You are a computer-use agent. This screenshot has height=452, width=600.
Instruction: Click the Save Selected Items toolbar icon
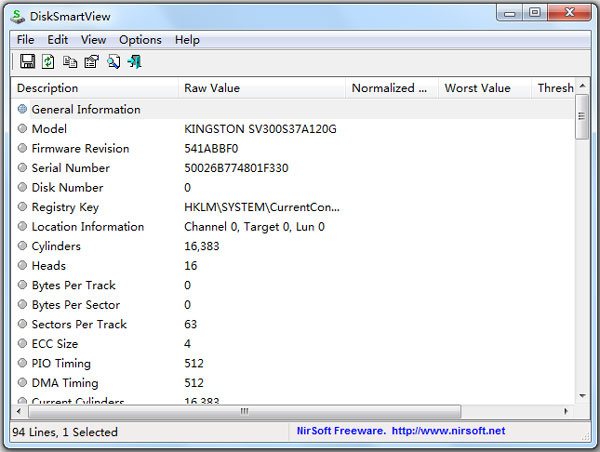point(27,62)
